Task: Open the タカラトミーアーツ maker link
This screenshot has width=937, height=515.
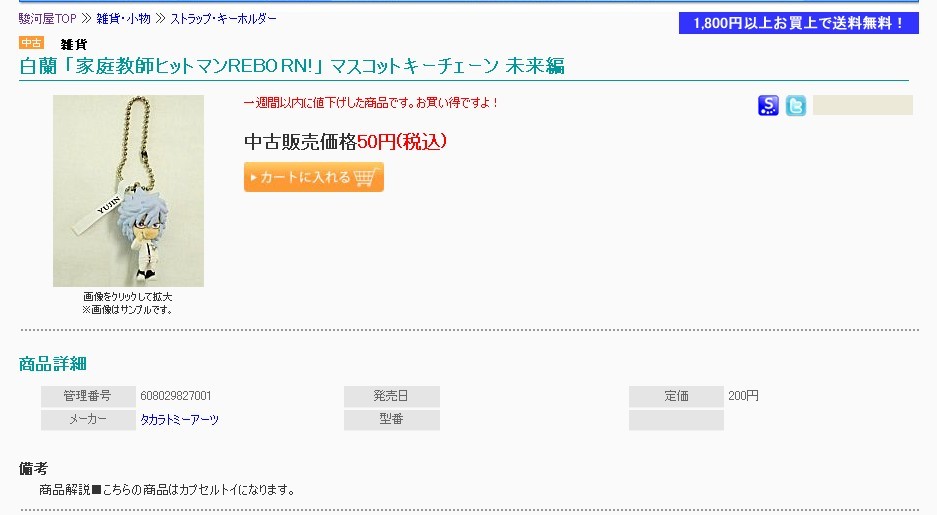Action: (179, 419)
